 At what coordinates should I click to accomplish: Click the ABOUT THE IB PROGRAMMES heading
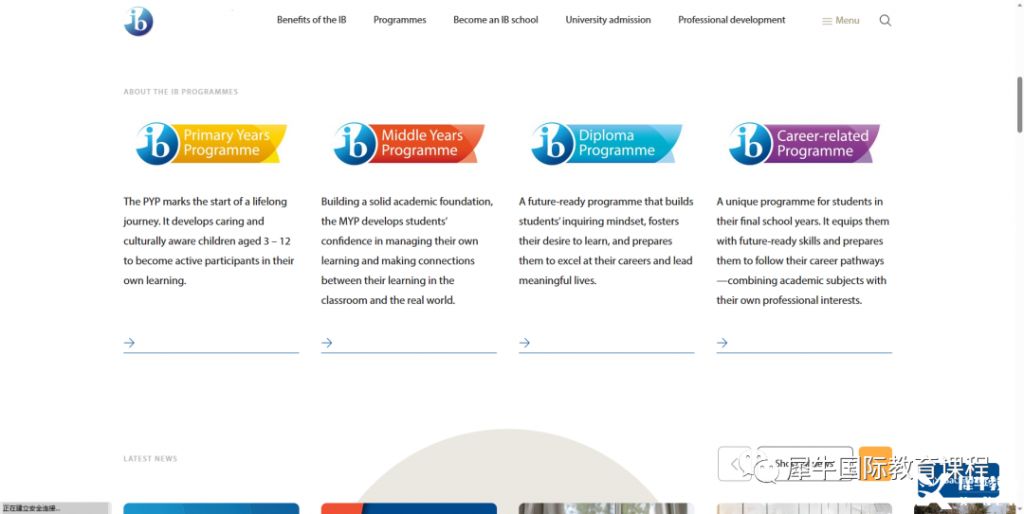click(x=181, y=92)
